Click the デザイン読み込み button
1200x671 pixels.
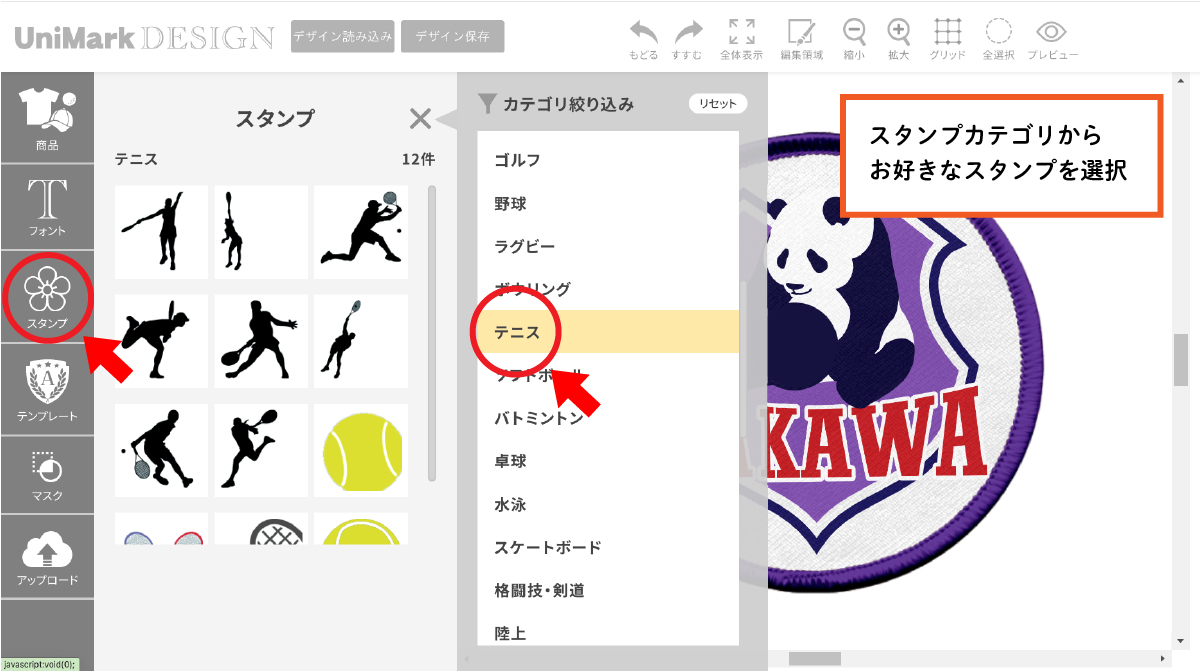coord(343,36)
